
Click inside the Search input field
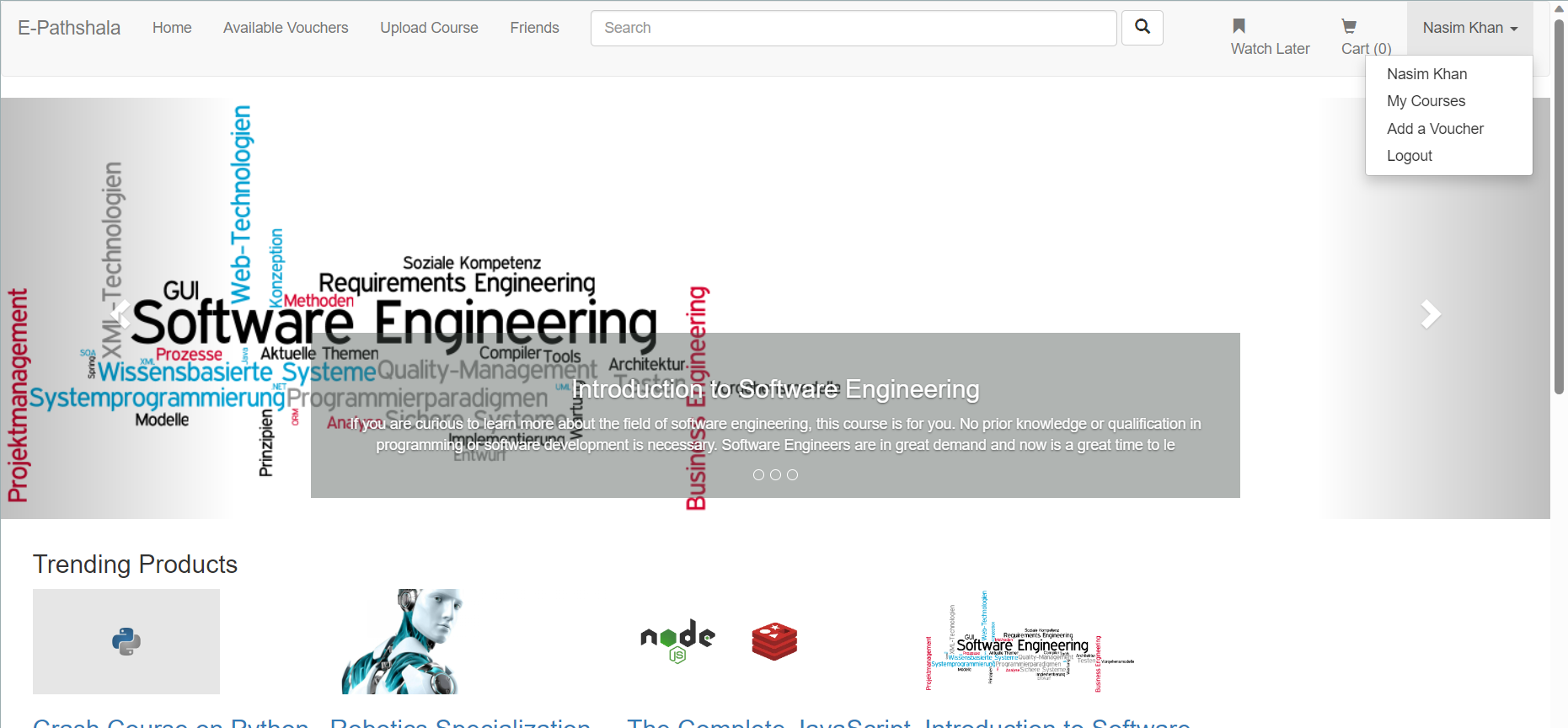853,28
